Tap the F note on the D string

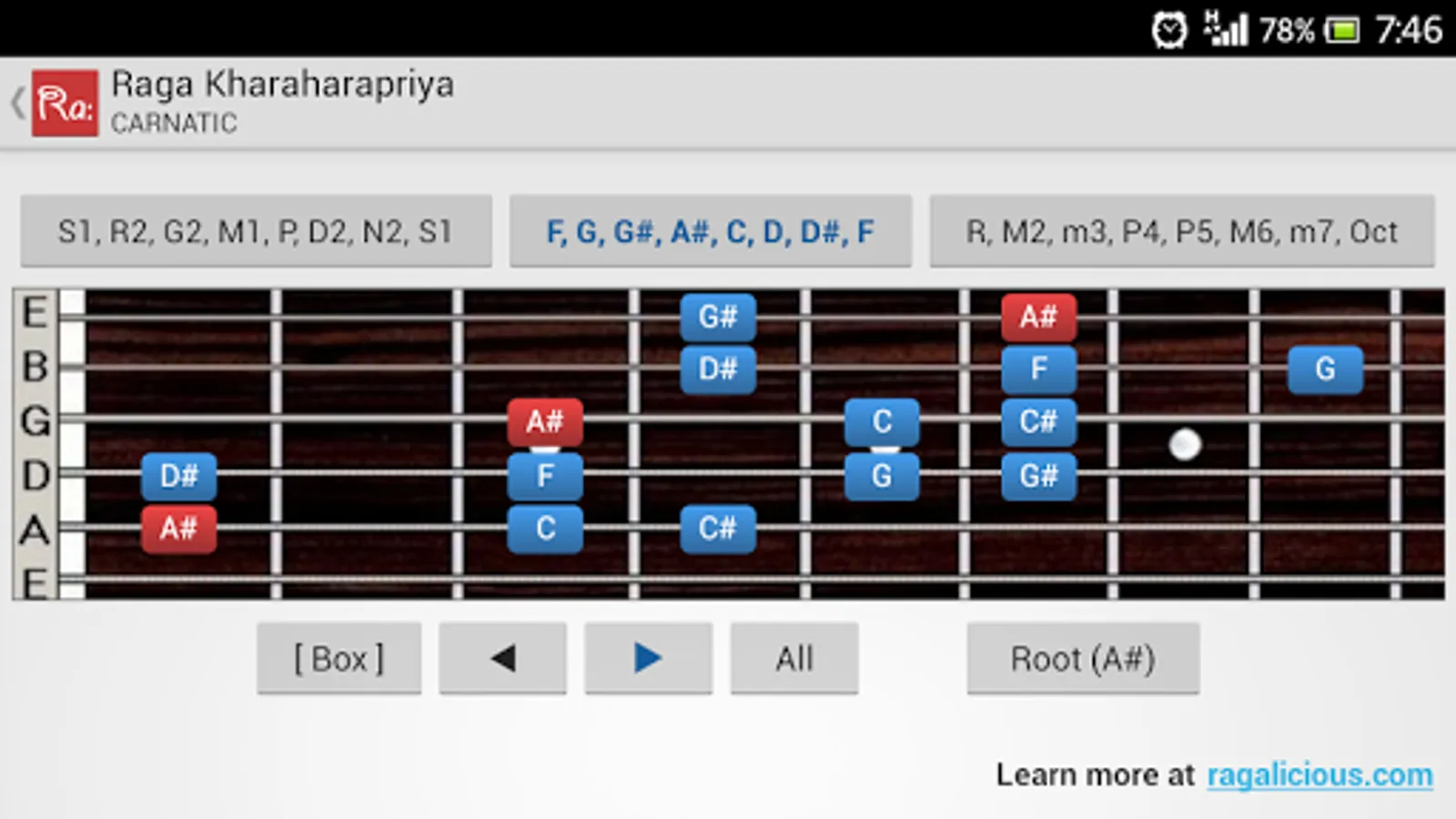[x=545, y=476]
